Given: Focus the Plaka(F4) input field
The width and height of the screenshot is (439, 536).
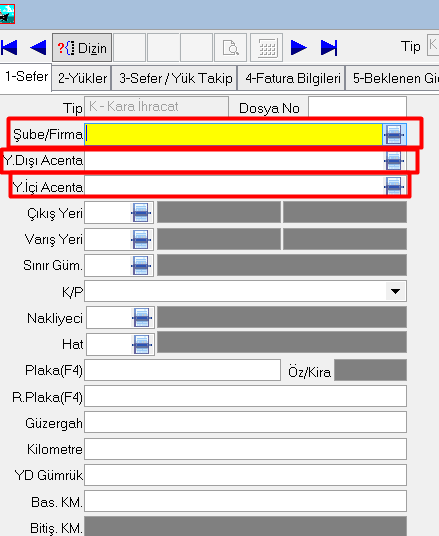Looking at the screenshot, I should tap(183, 370).
